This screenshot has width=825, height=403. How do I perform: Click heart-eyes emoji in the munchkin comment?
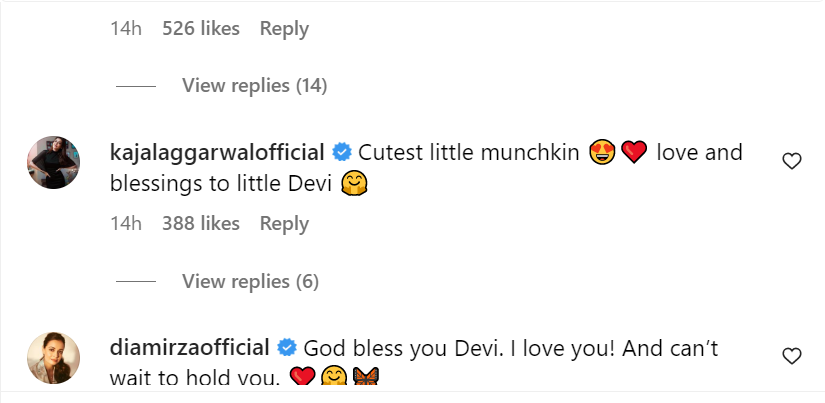pyautogui.click(x=602, y=154)
